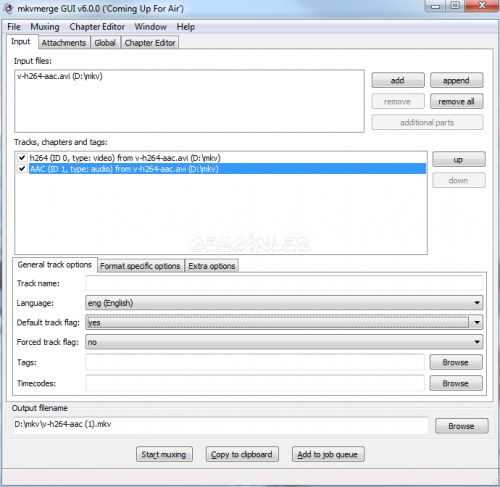The height and width of the screenshot is (487, 500).
Task: Switch to the Input tab
Action: point(21,42)
